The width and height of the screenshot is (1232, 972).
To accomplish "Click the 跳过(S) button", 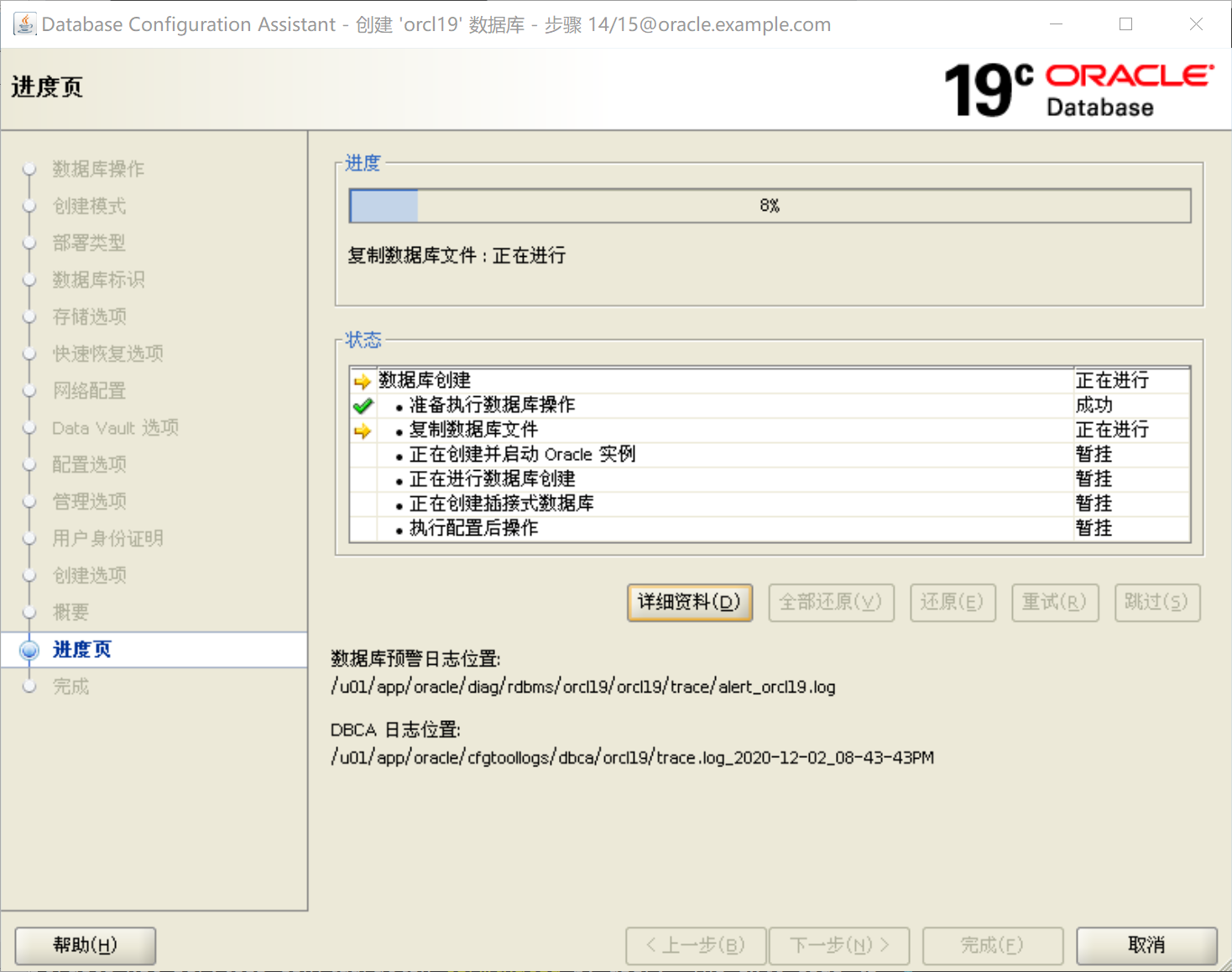I will click(x=1157, y=603).
